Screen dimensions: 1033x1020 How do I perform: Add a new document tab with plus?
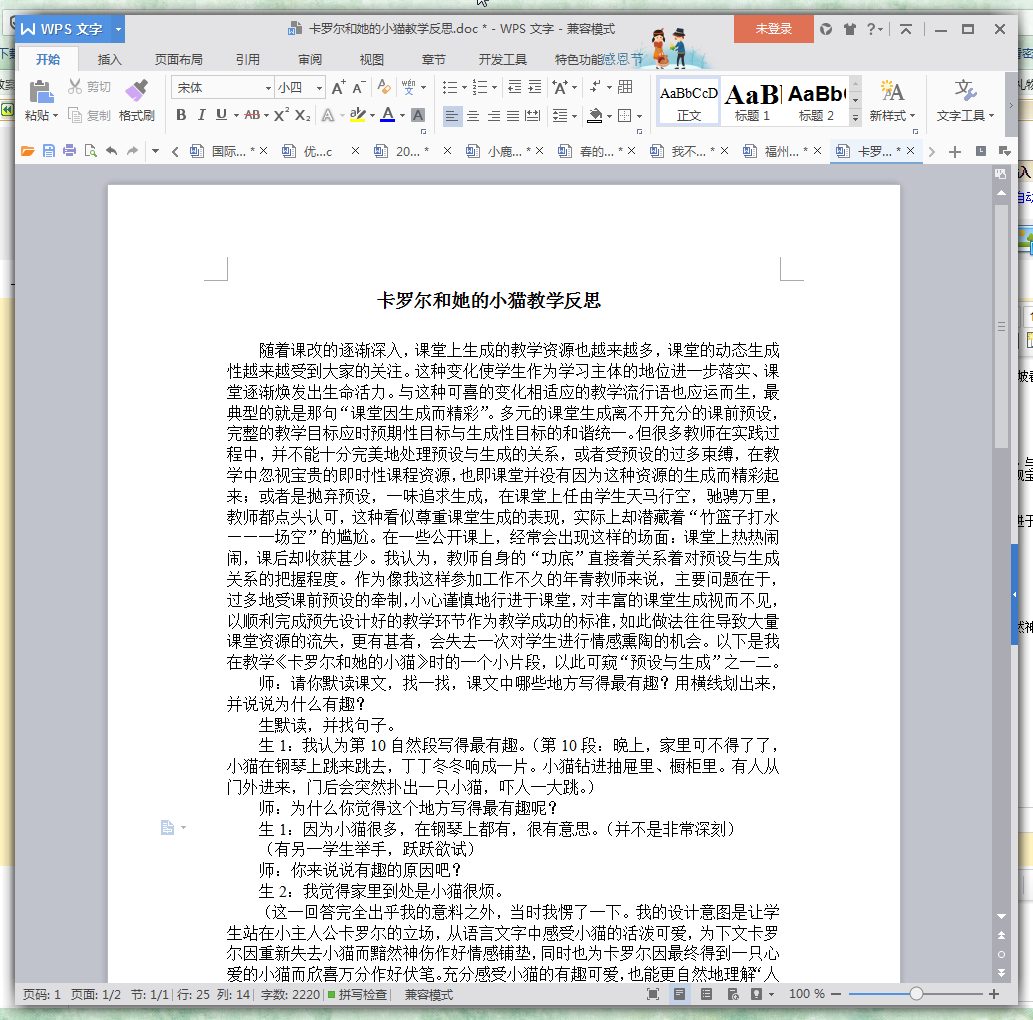pyautogui.click(x=955, y=152)
